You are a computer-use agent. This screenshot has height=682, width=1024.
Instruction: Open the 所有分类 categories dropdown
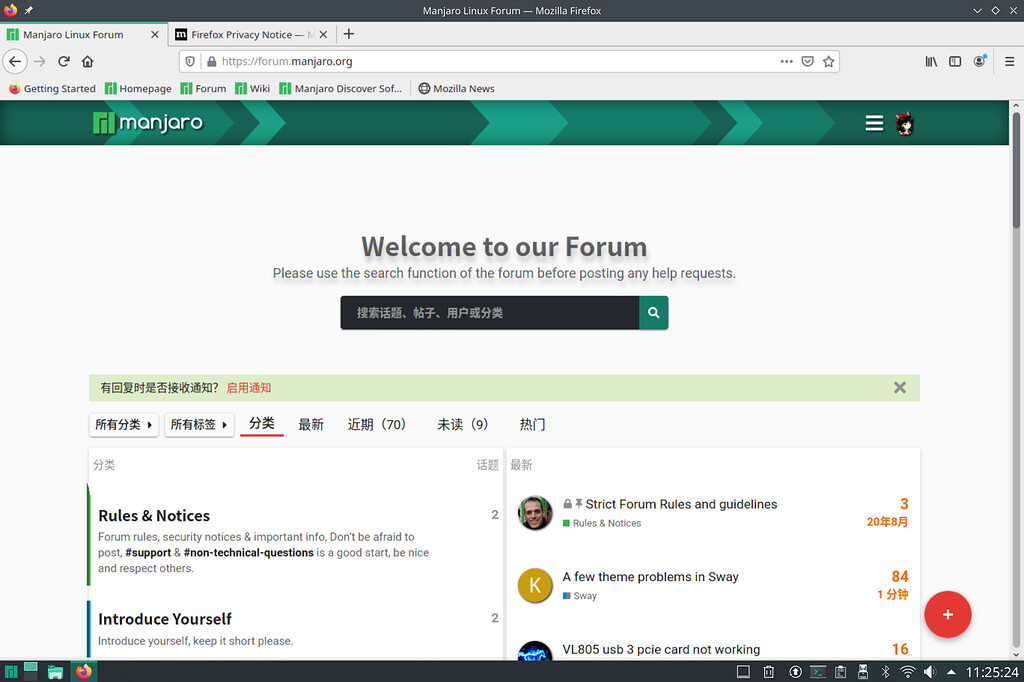pyautogui.click(x=123, y=424)
